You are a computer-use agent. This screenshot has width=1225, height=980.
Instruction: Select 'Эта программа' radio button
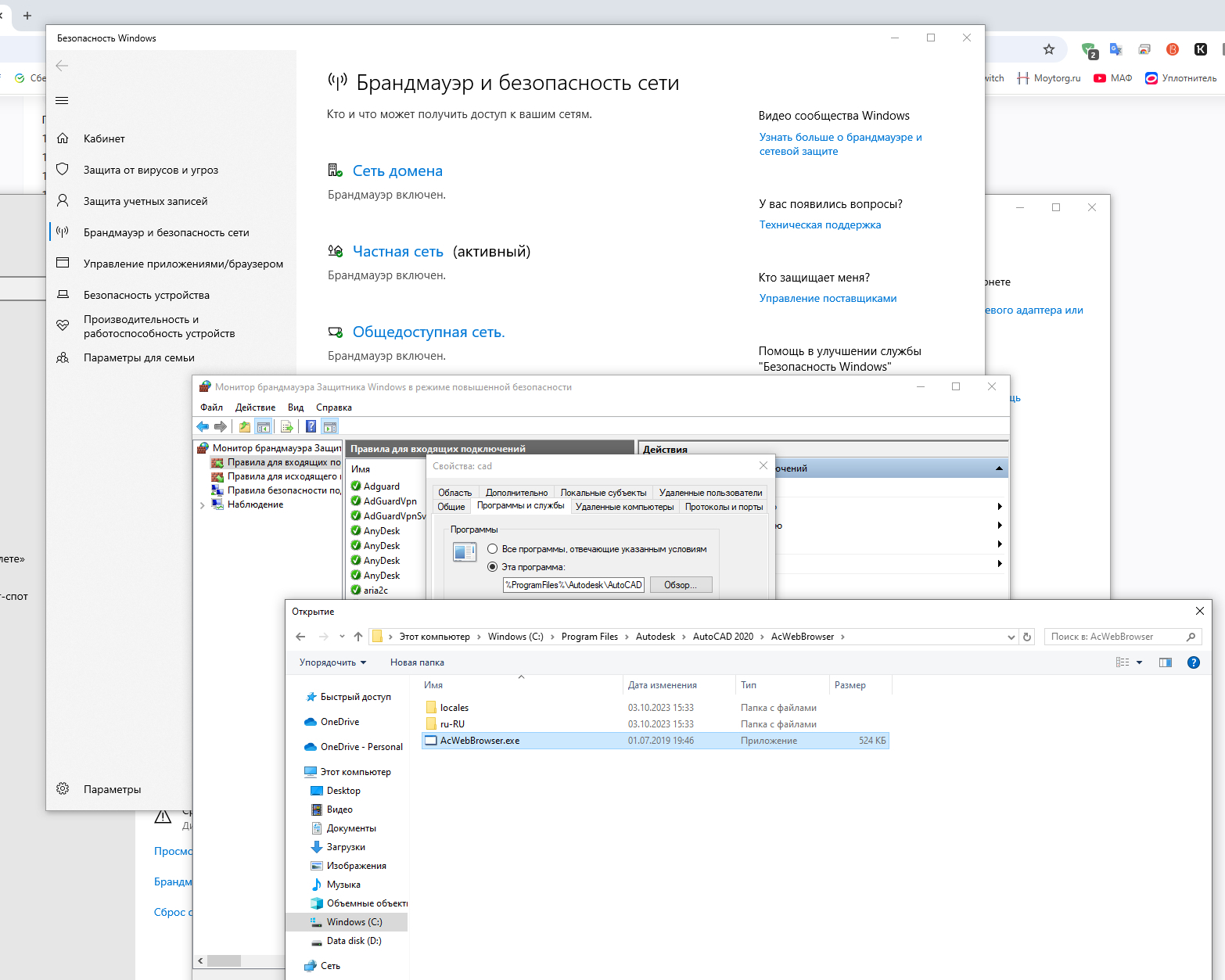pos(493,567)
